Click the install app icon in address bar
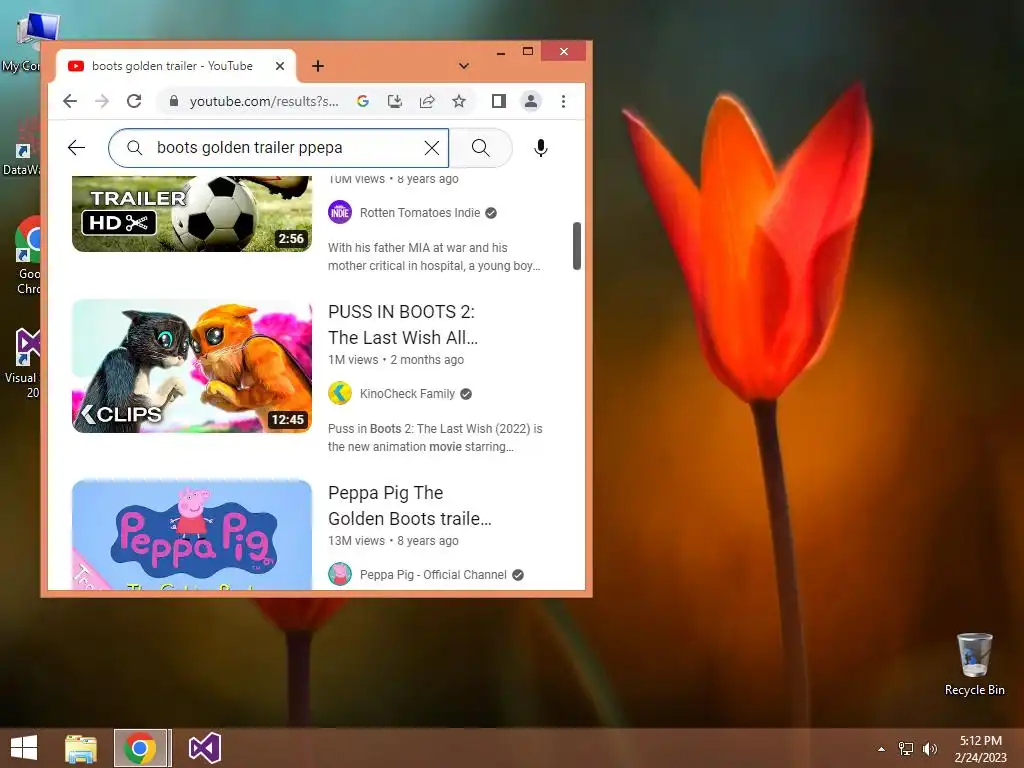 point(394,101)
